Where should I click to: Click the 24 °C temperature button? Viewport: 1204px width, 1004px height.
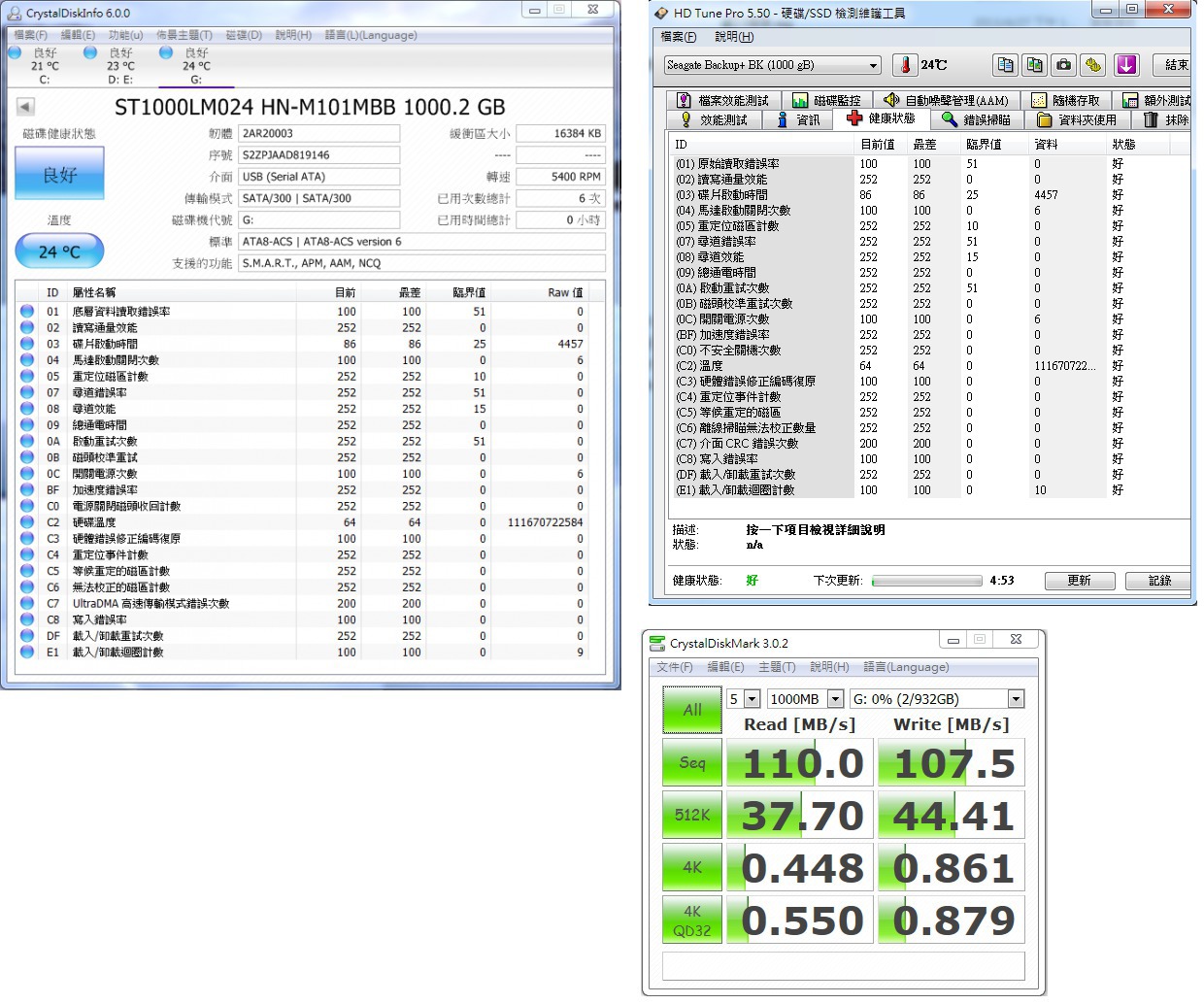[59, 251]
